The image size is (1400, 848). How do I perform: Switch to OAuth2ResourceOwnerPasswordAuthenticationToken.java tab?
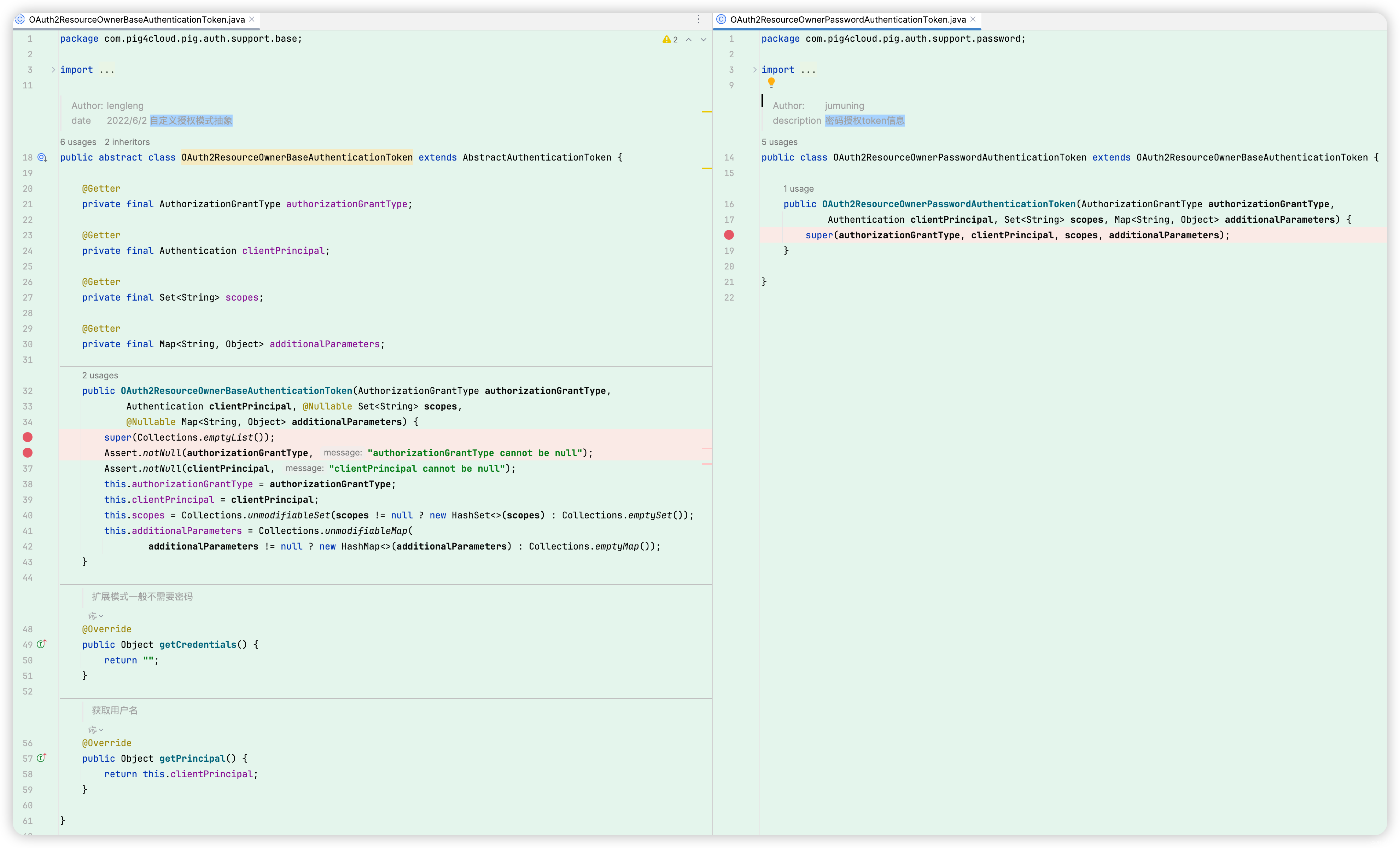tap(847, 19)
